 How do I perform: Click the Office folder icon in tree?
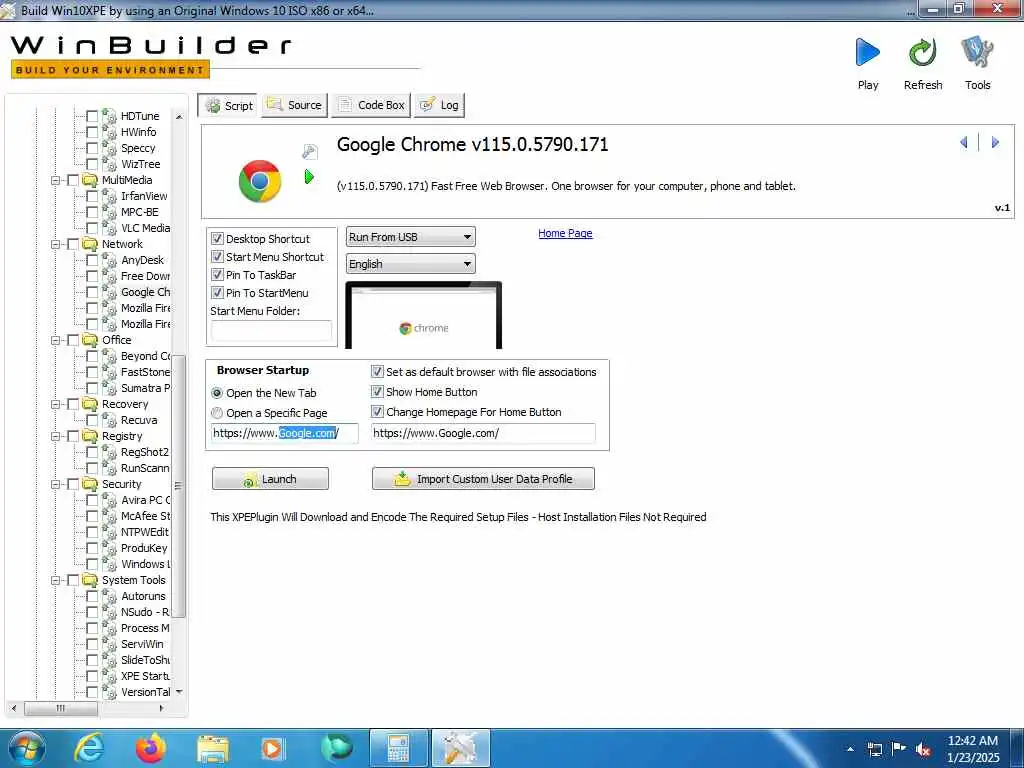click(90, 340)
